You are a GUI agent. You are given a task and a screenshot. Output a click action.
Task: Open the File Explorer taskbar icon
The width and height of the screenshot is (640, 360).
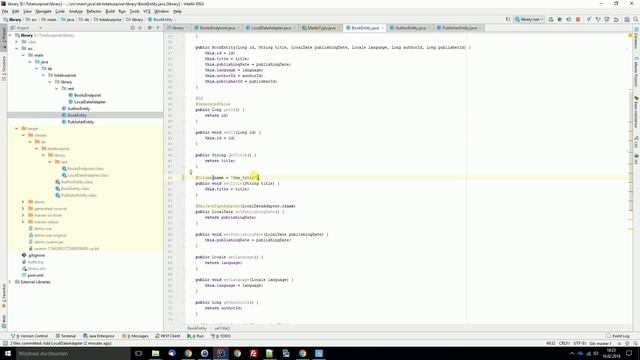pos(156,353)
